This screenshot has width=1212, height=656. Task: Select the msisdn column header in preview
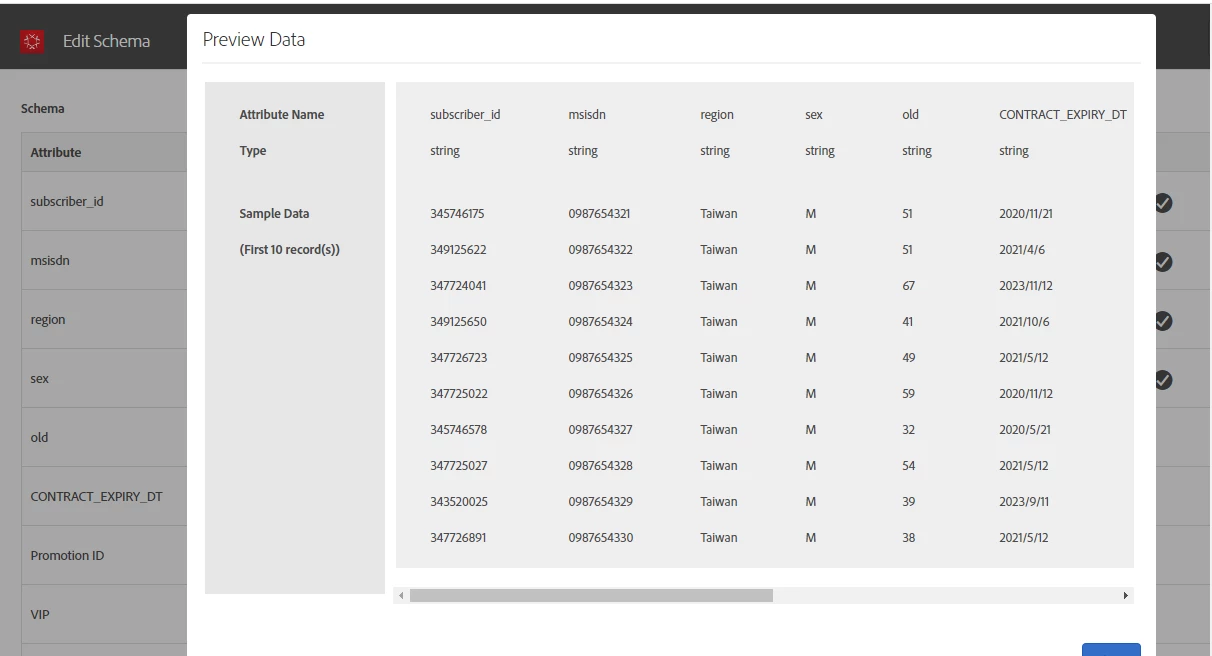tap(587, 115)
